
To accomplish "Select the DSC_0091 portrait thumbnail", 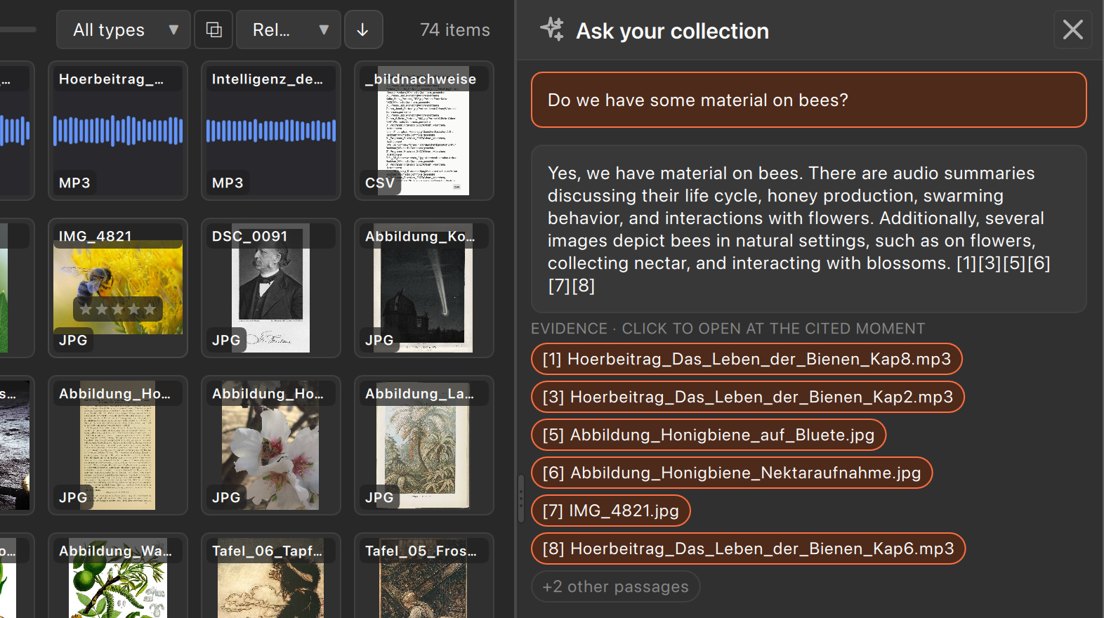I will (271, 288).
